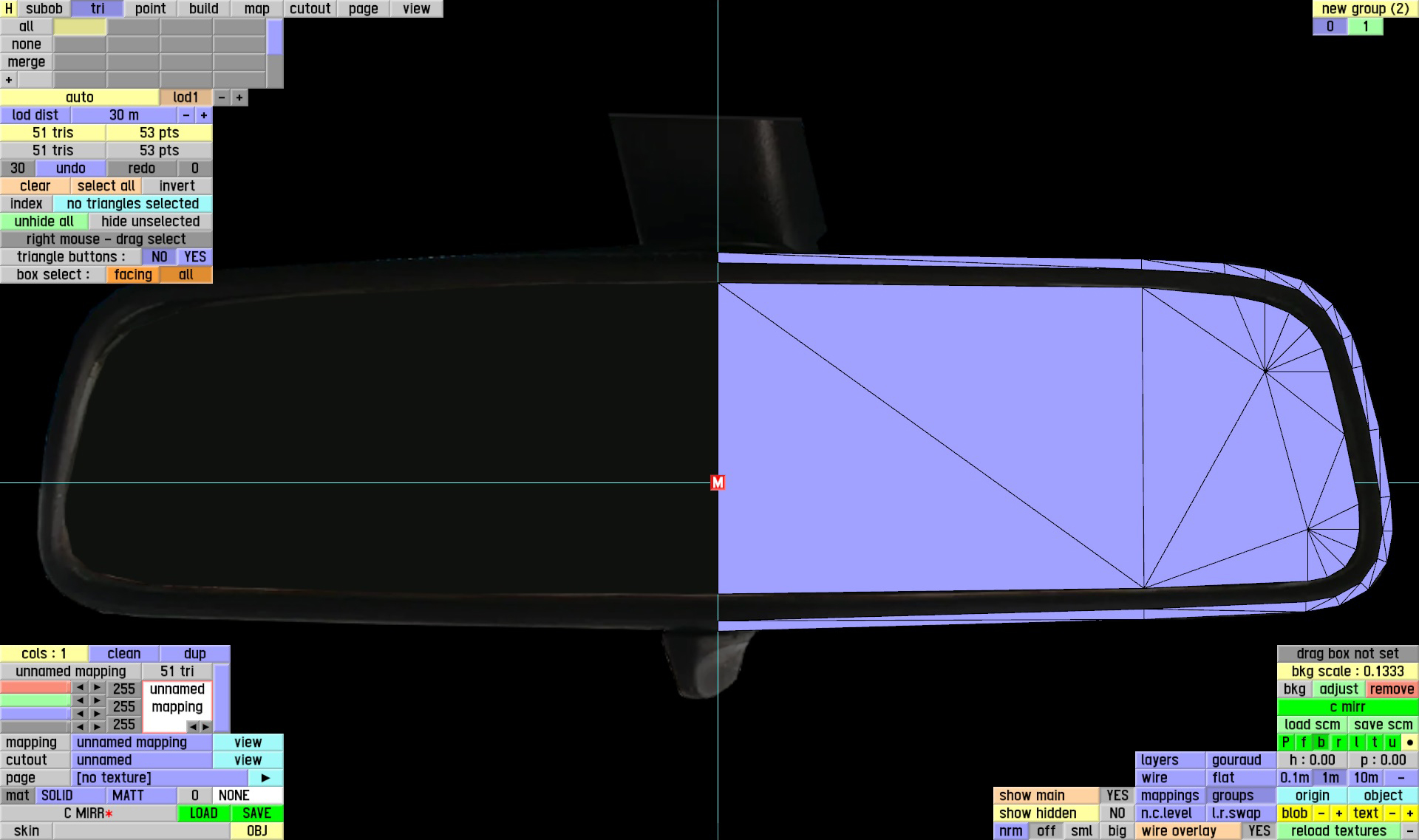1419x840 pixels.
Task: Click the black dot view button
Action: [x=1409, y=742]
